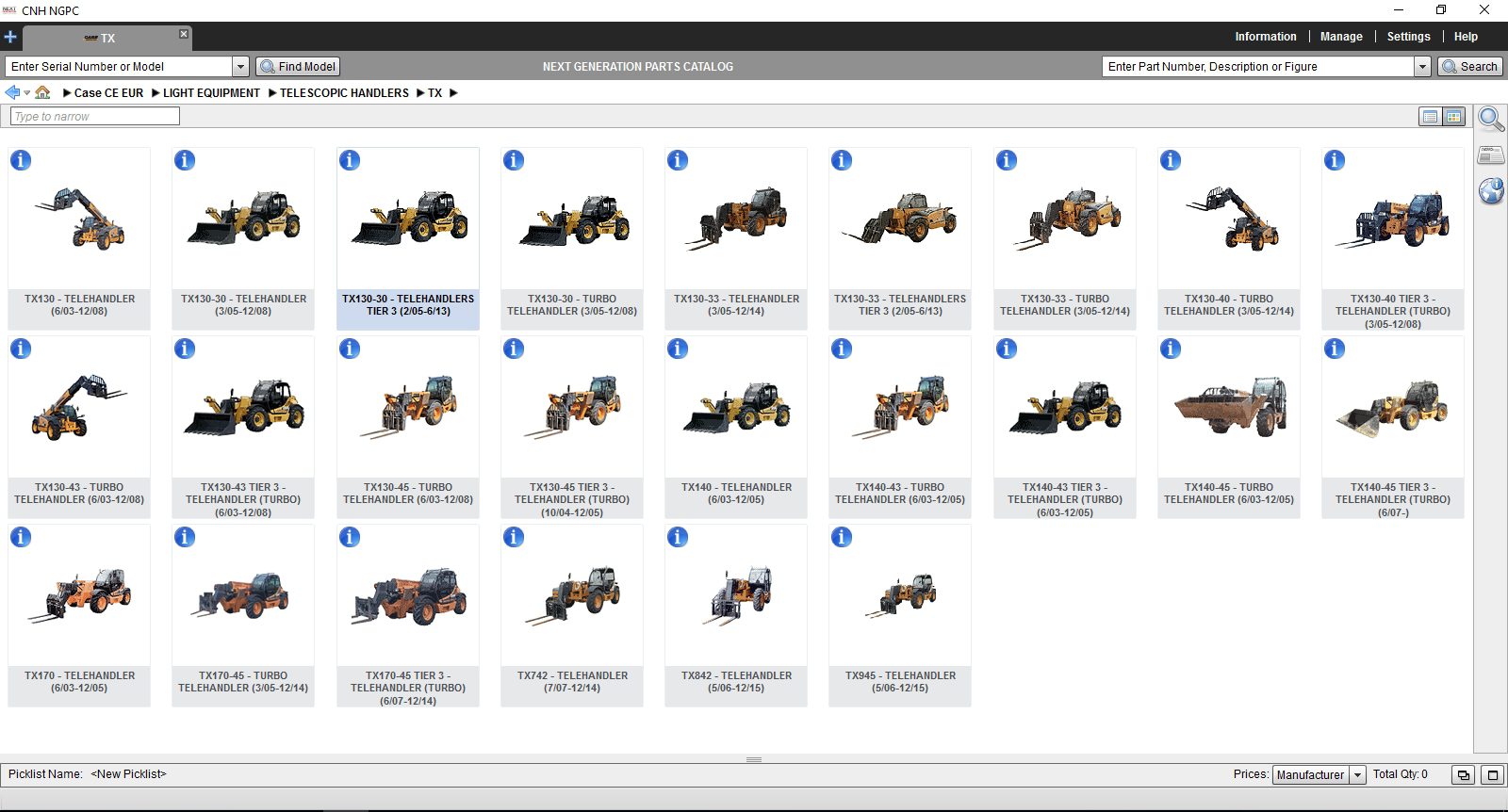Click the Search button
1508x812 pixels.
(1469, 67)
